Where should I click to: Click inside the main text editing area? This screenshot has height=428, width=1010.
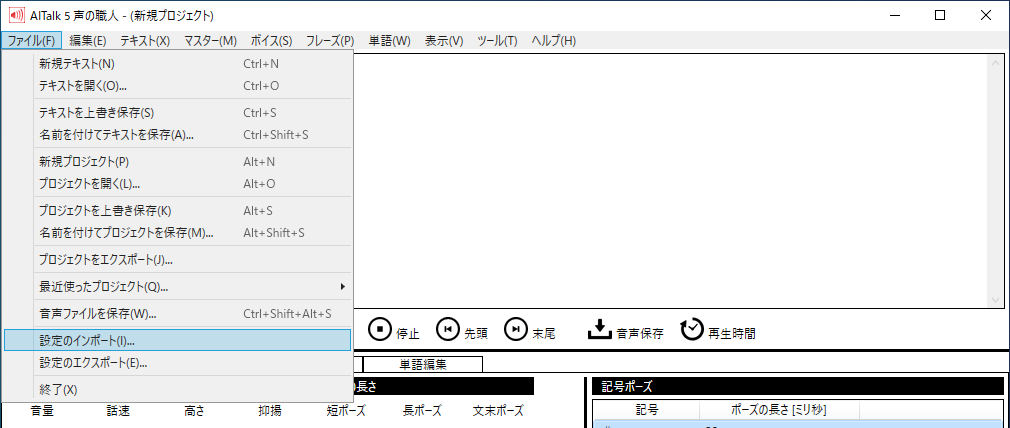pyautogui.click(x=670, y=180)
